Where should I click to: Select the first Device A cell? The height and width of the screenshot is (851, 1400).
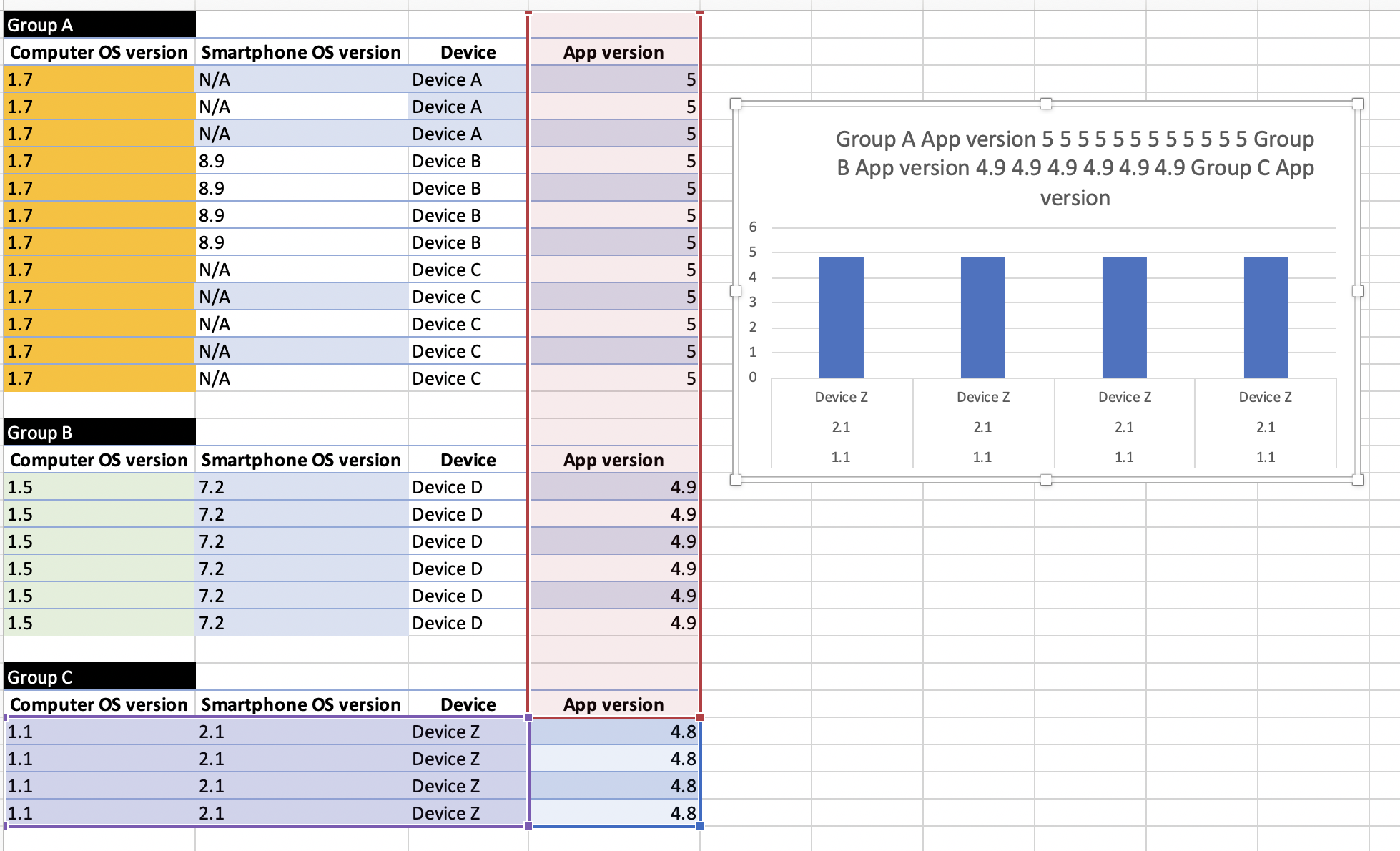(x=468, y=79)
